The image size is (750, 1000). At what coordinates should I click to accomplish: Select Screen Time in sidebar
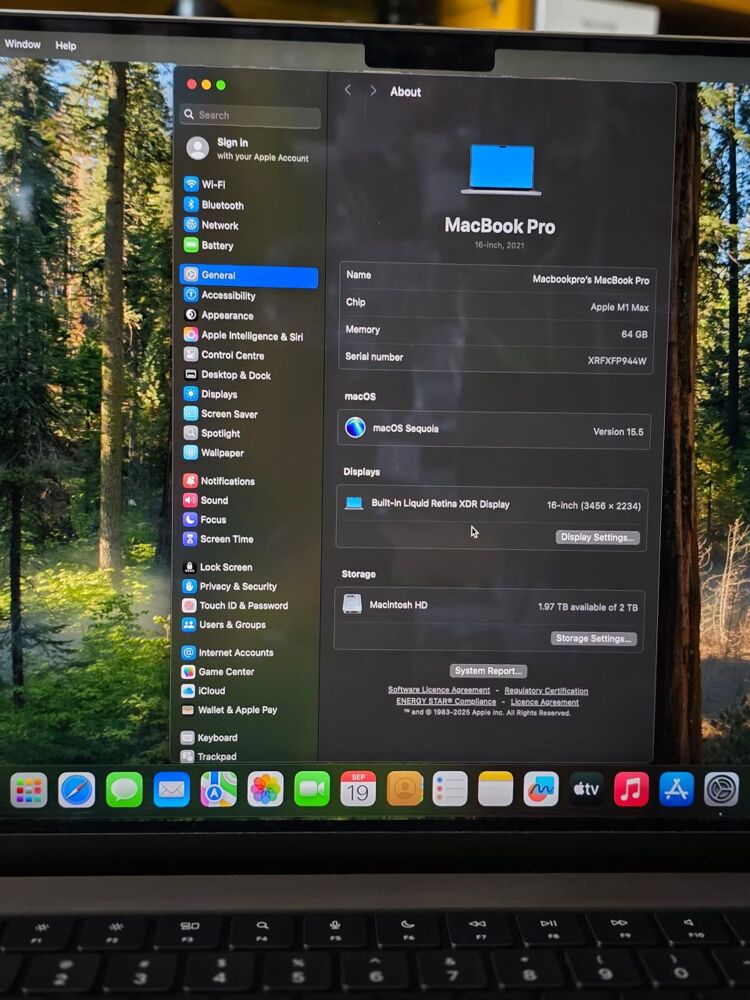[218, 539]
